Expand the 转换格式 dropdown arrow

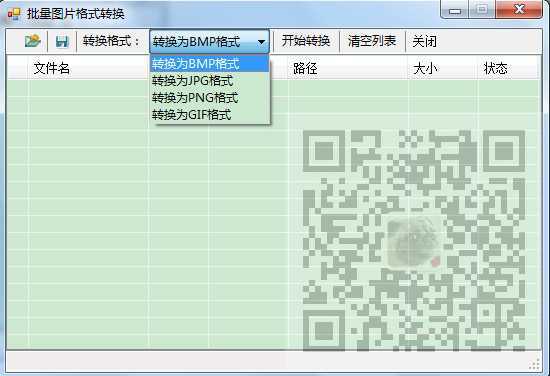[x=261, y=42]
